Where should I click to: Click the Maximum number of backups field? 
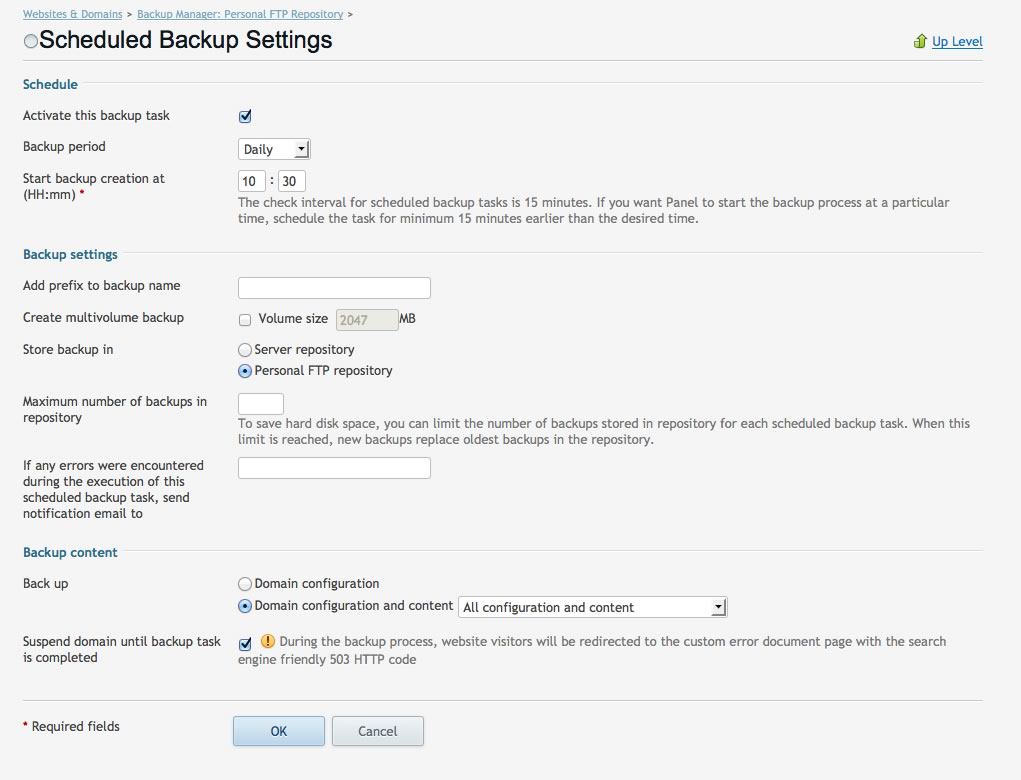pos(259,403)
